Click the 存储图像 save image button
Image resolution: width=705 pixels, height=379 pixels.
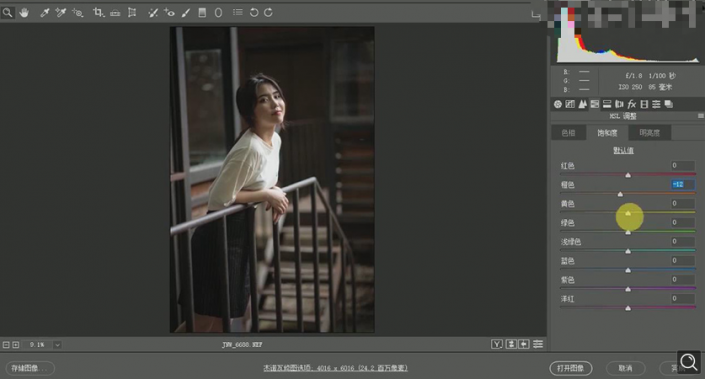tap(30, 368)
